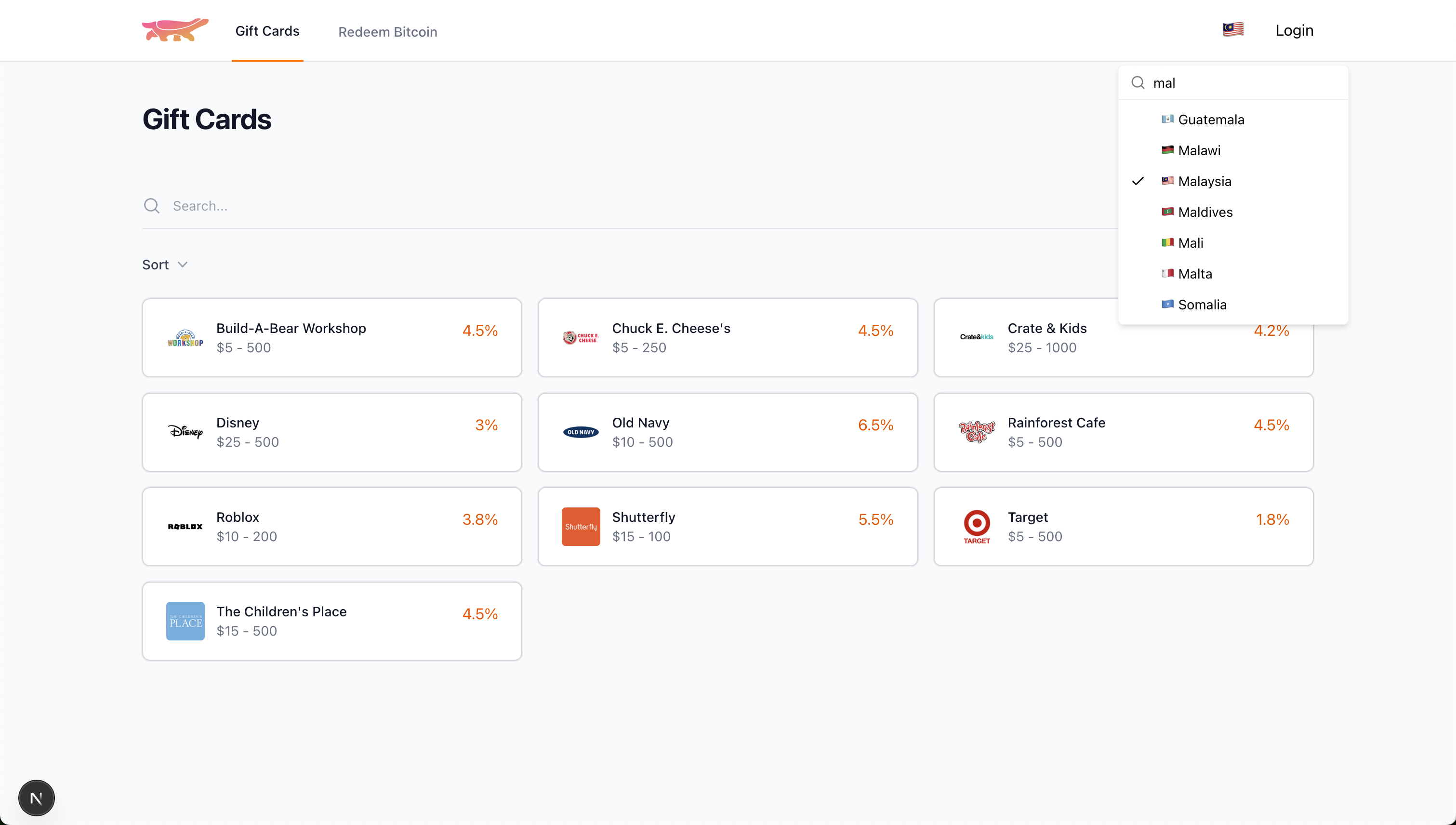Click the $5 - 250 Chuck E. Cheese's range
Screen dimensions: 1456x825
pyautogui.click(x=639, y=348)
